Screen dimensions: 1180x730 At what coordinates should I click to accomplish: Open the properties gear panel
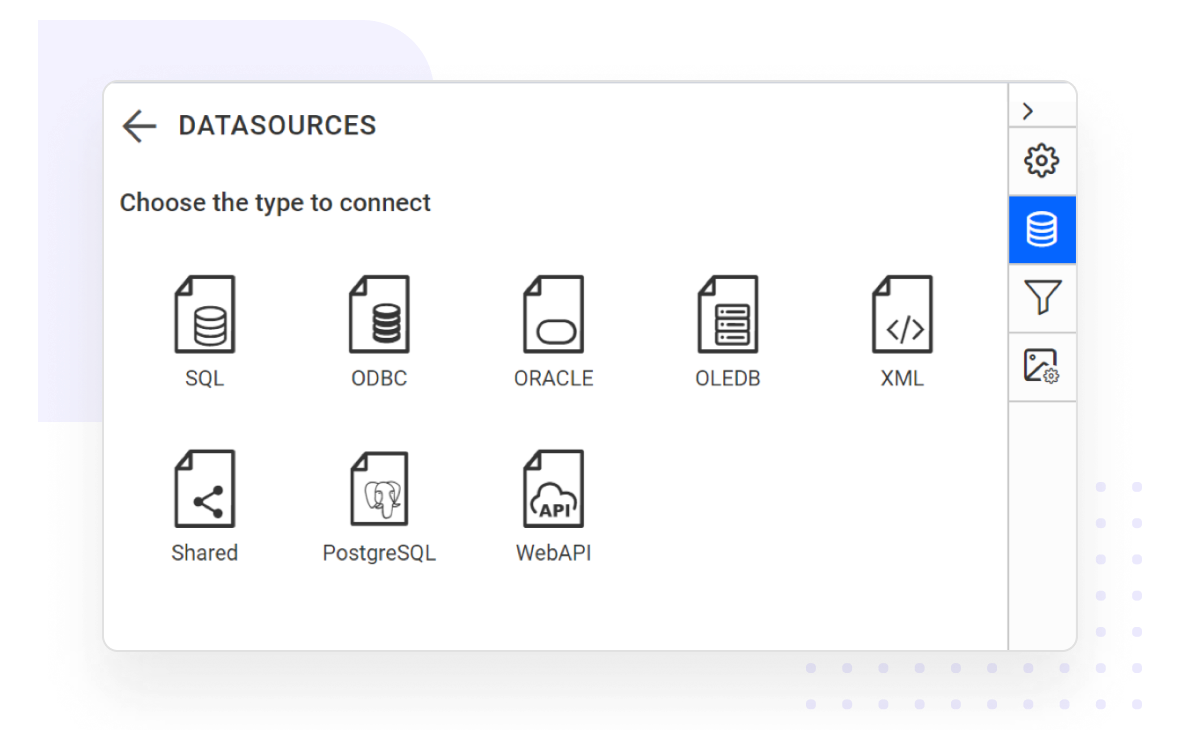[1042, 161]
